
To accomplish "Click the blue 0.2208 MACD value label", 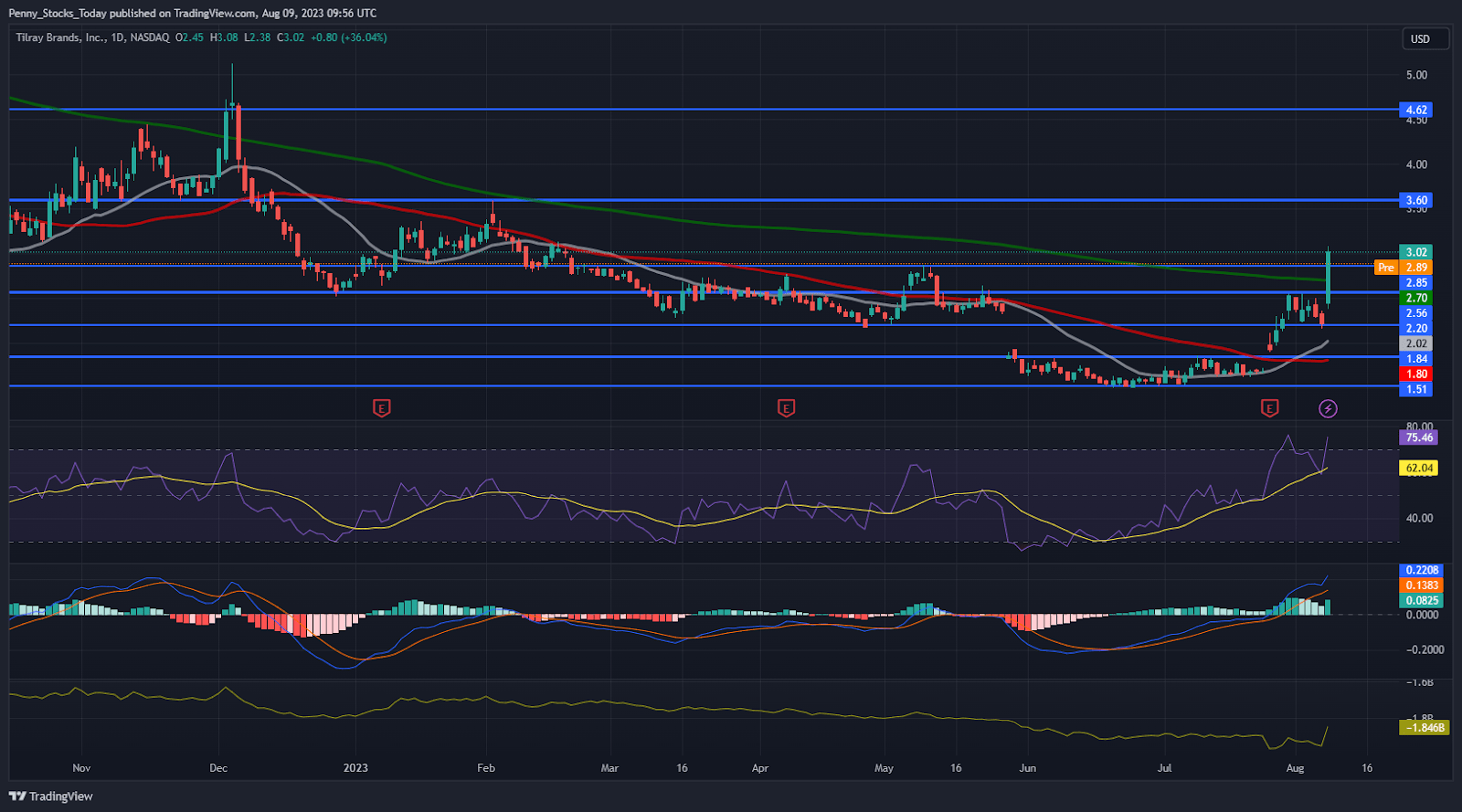I will click(x=1421, y=570).
